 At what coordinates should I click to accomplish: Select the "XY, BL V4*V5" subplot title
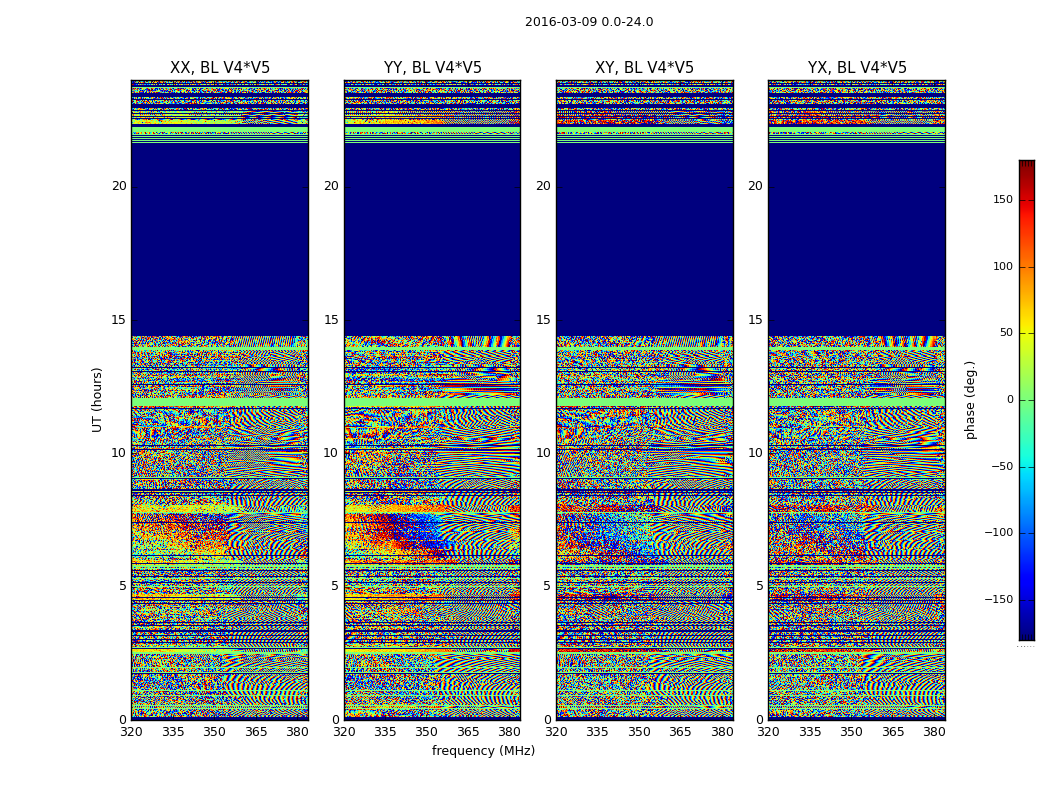point(644,68)
